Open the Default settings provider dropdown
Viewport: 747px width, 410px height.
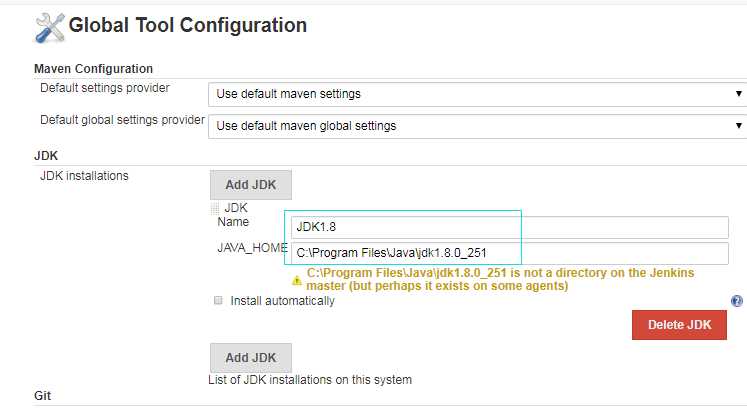pos(477,94)
